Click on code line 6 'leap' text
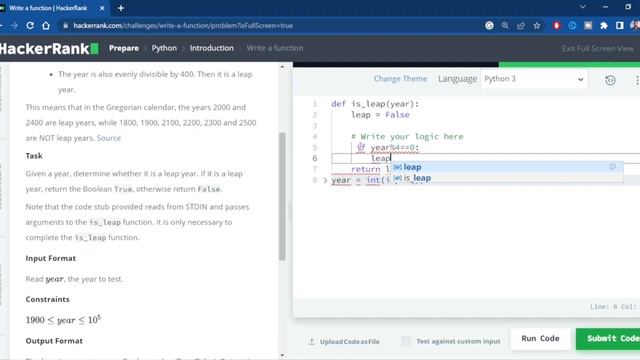The height and width of the screenshot is (360, 640). point(380,158)
